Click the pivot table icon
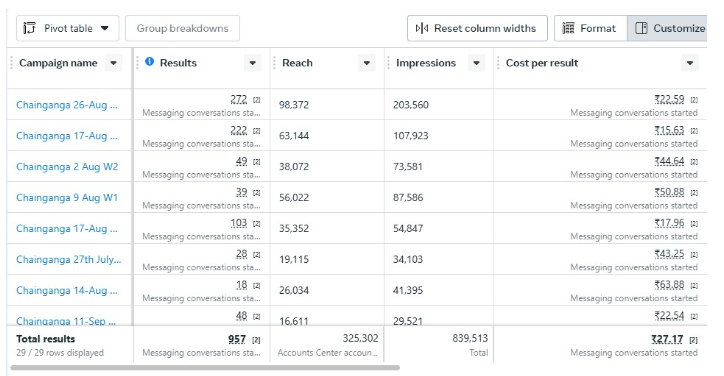Viewport: 724px width, 376px height. point(30,28)
